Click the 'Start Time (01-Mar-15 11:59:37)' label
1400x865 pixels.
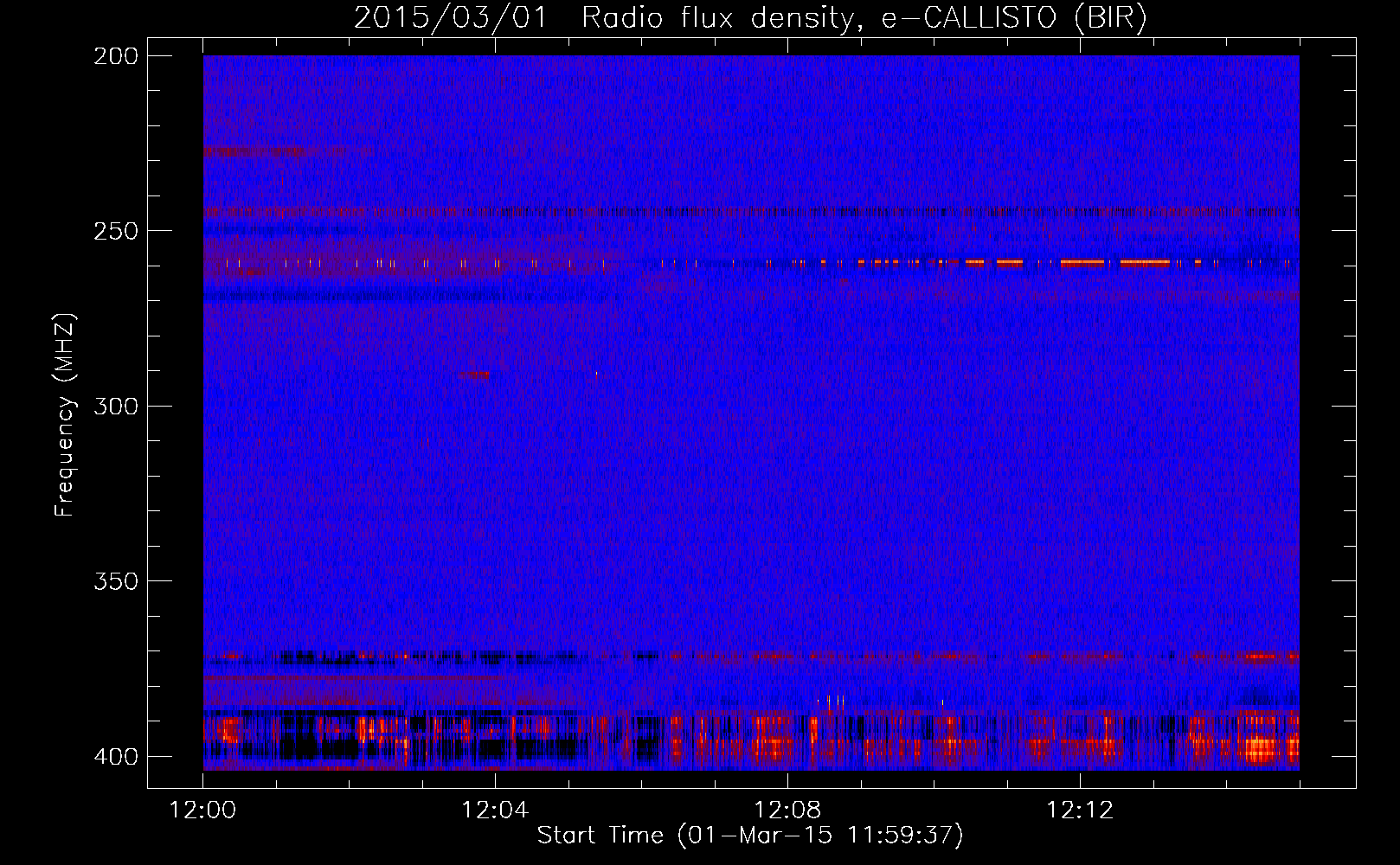750,836
